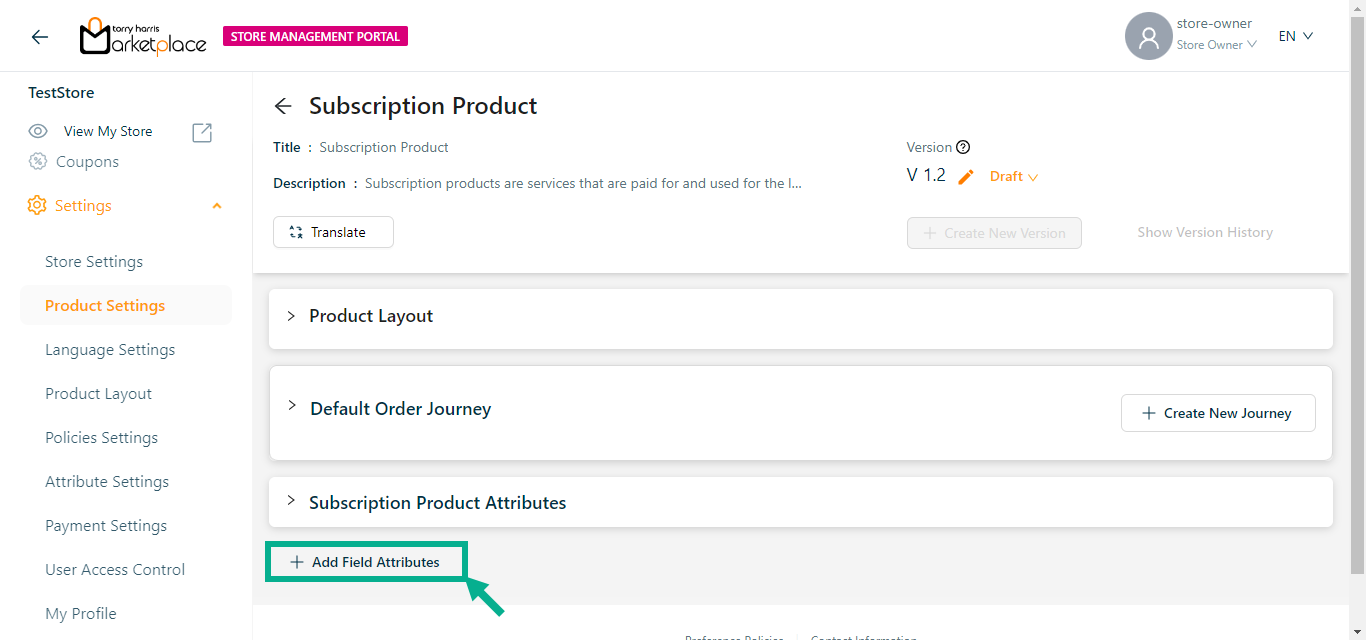Image resolution: width=1366 pixels, height=640 pixels.
Task: Click the version help question mark icon
Action: tap(963, 147)
